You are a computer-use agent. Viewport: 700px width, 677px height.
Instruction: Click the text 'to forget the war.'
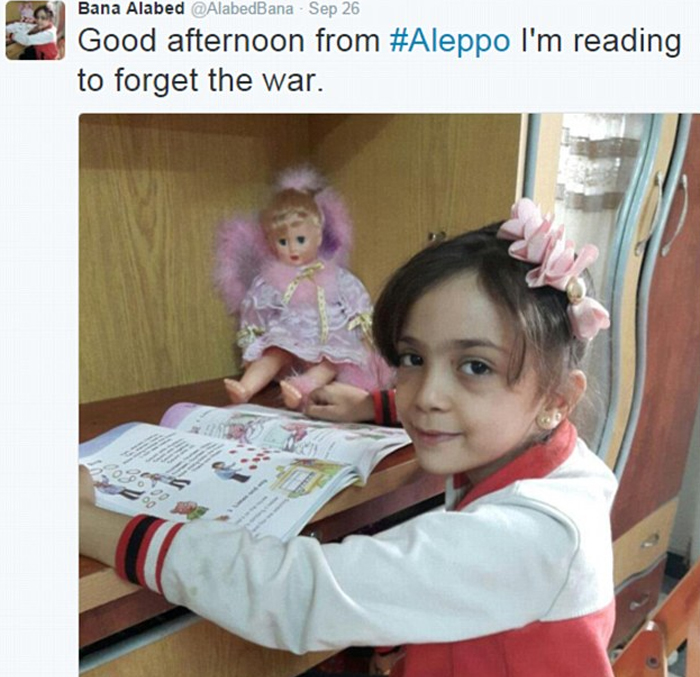pos(200,81)
